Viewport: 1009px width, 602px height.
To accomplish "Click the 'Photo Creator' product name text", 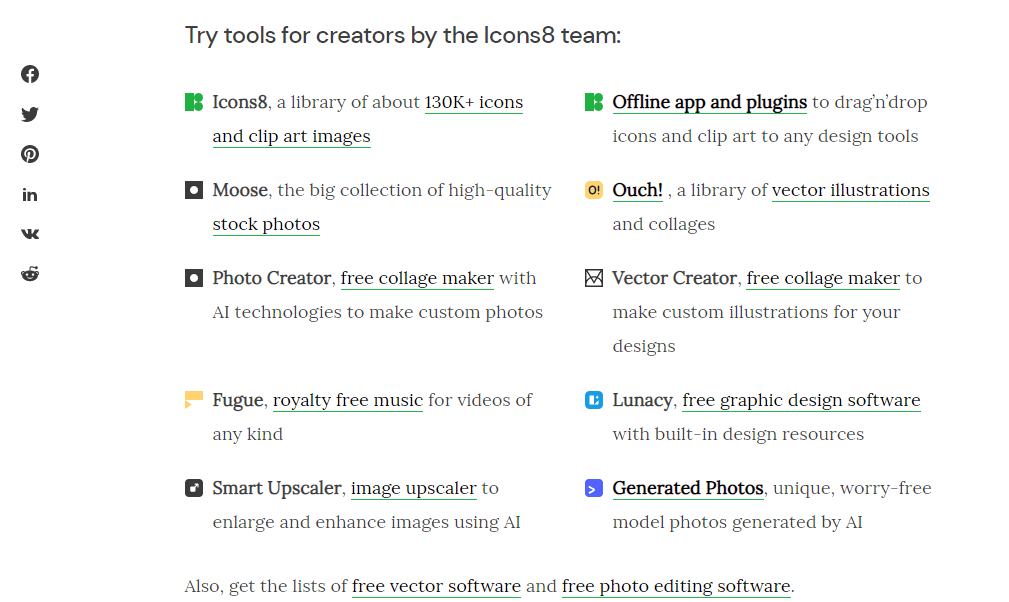I will [272, 278].
